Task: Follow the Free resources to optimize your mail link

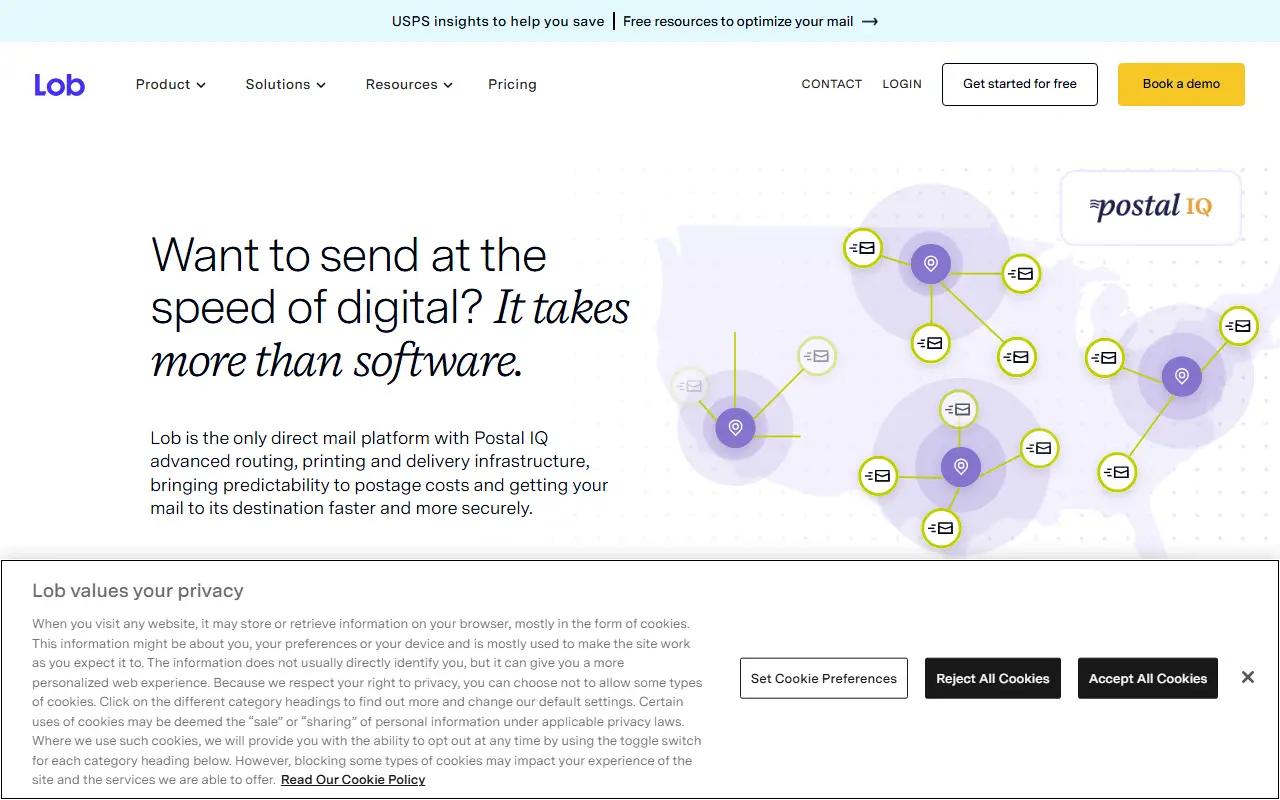Action: pos(750,21)
